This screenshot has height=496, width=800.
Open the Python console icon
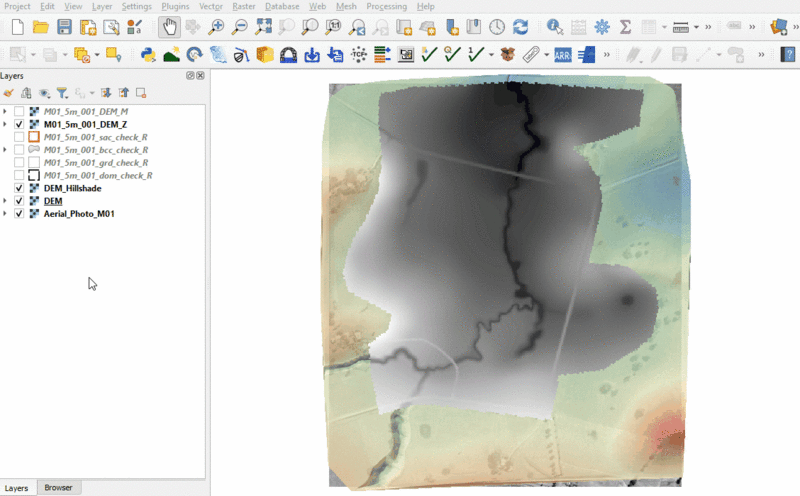pos(149,54)
